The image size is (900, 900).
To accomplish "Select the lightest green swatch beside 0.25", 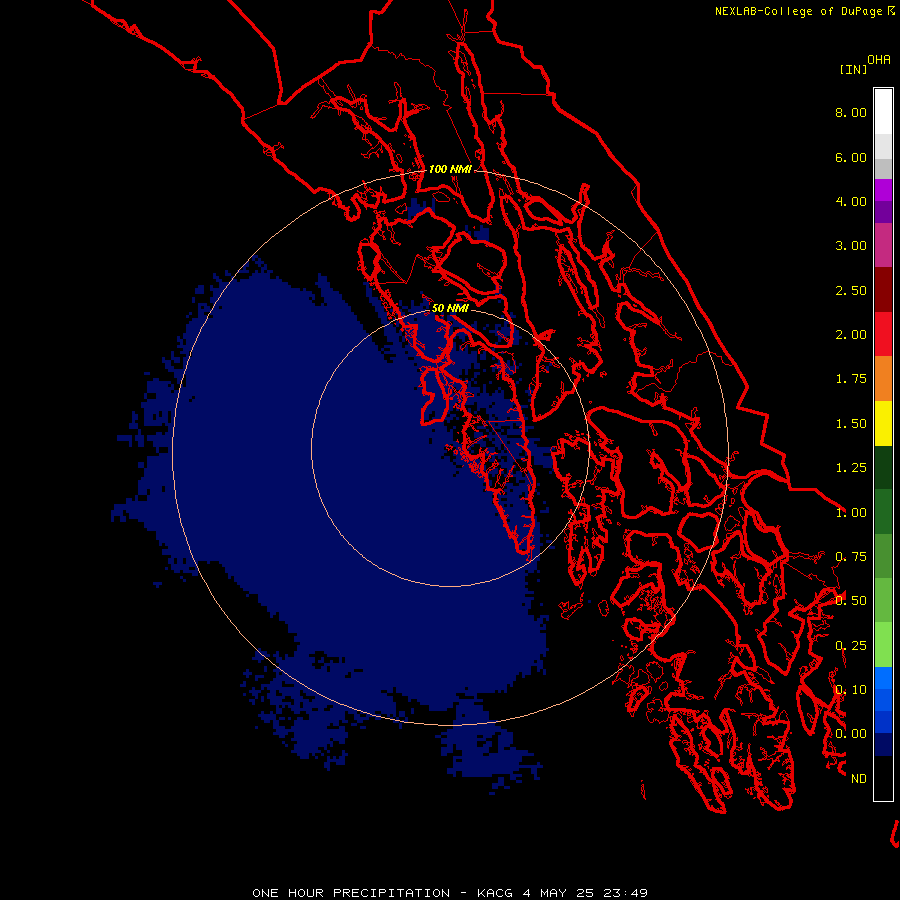I will pyautogui.click(x=883, y=645).
